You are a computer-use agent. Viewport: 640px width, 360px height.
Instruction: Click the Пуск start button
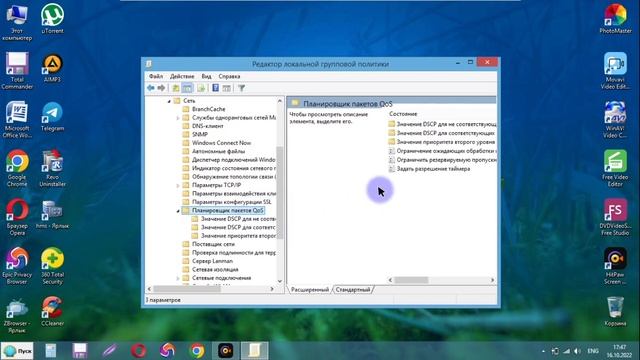tap(18, 351)
